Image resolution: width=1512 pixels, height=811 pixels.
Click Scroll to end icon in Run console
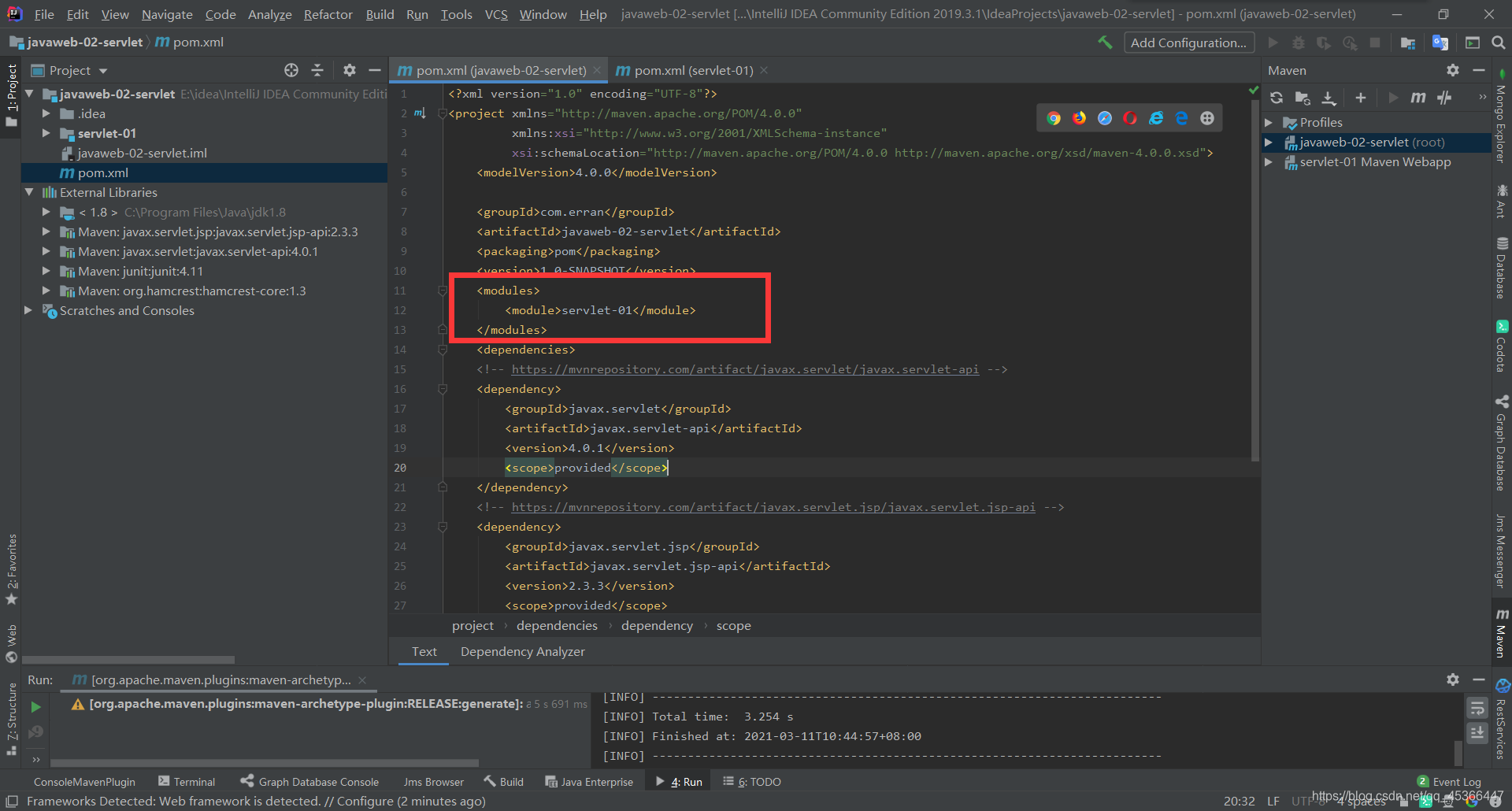click(1477, 731)
